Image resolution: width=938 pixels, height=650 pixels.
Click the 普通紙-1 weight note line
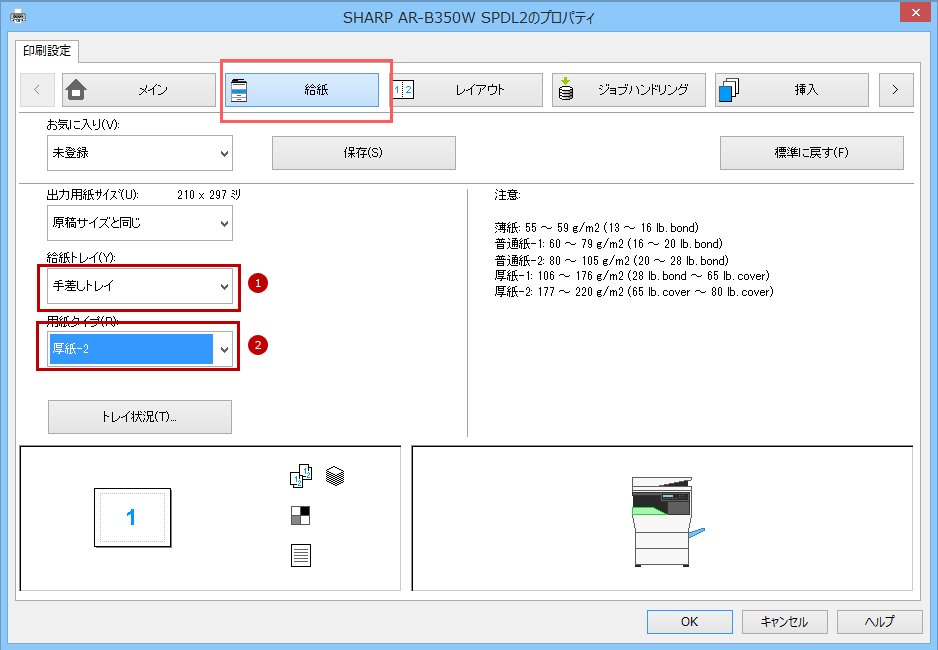608,244
